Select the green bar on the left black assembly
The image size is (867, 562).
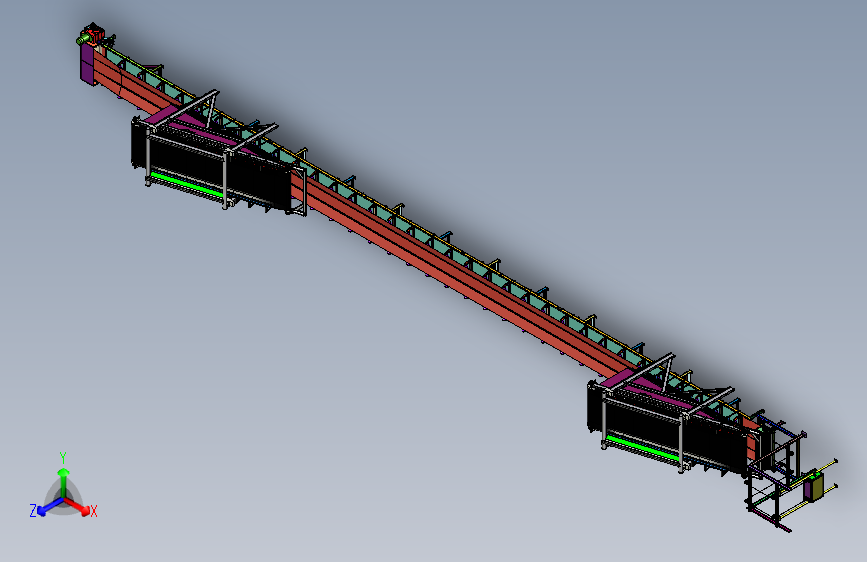click(186, 184)
